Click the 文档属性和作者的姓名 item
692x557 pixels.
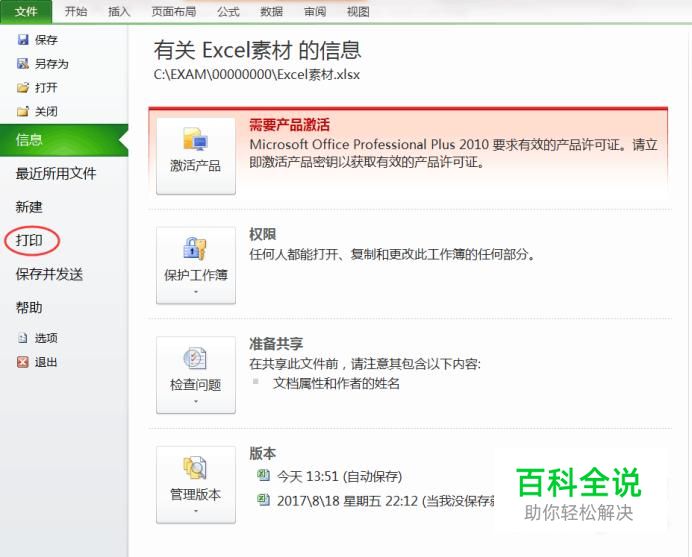coord(336,384)
